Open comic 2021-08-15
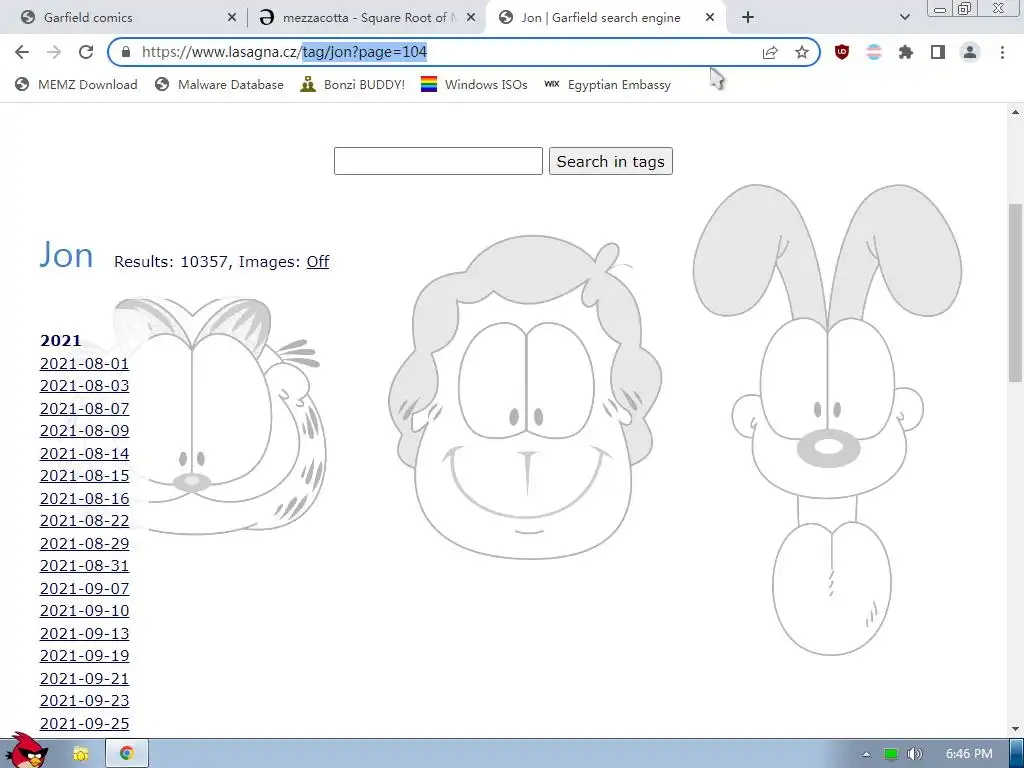 click(84, 476)
